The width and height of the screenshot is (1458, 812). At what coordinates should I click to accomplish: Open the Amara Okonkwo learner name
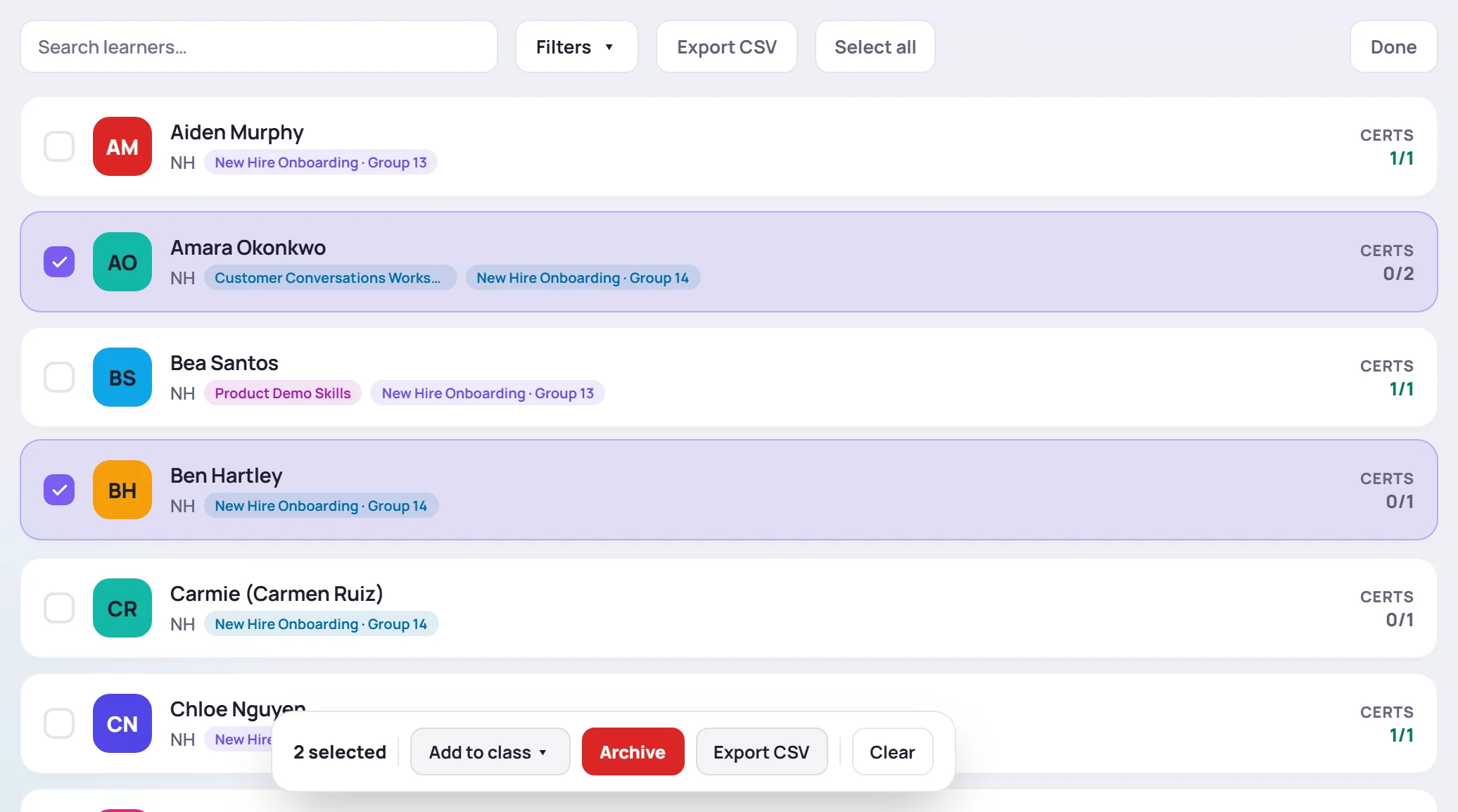(x=248, y=248)
